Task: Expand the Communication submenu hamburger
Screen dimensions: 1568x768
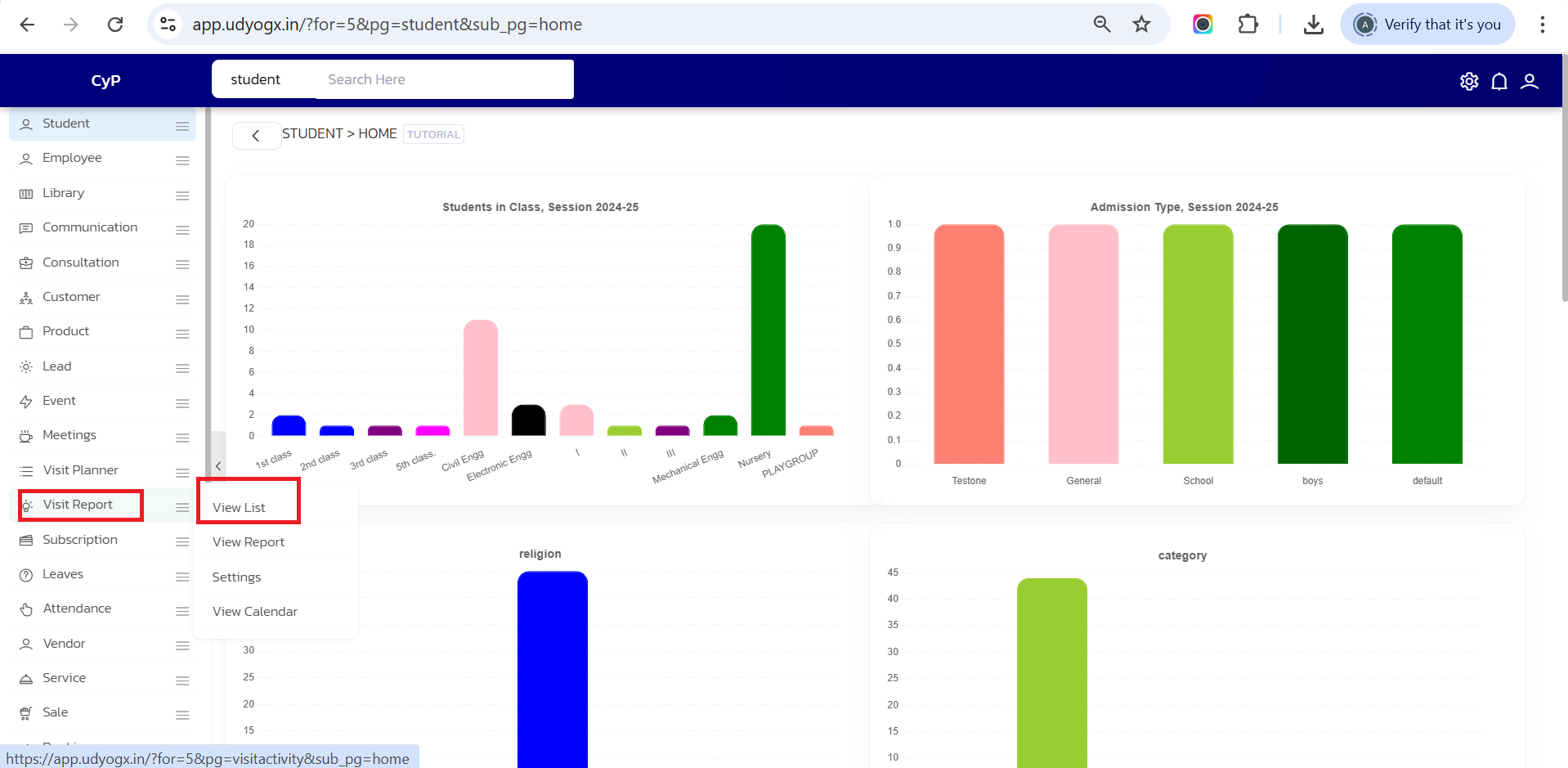Action: click(182, 230)
